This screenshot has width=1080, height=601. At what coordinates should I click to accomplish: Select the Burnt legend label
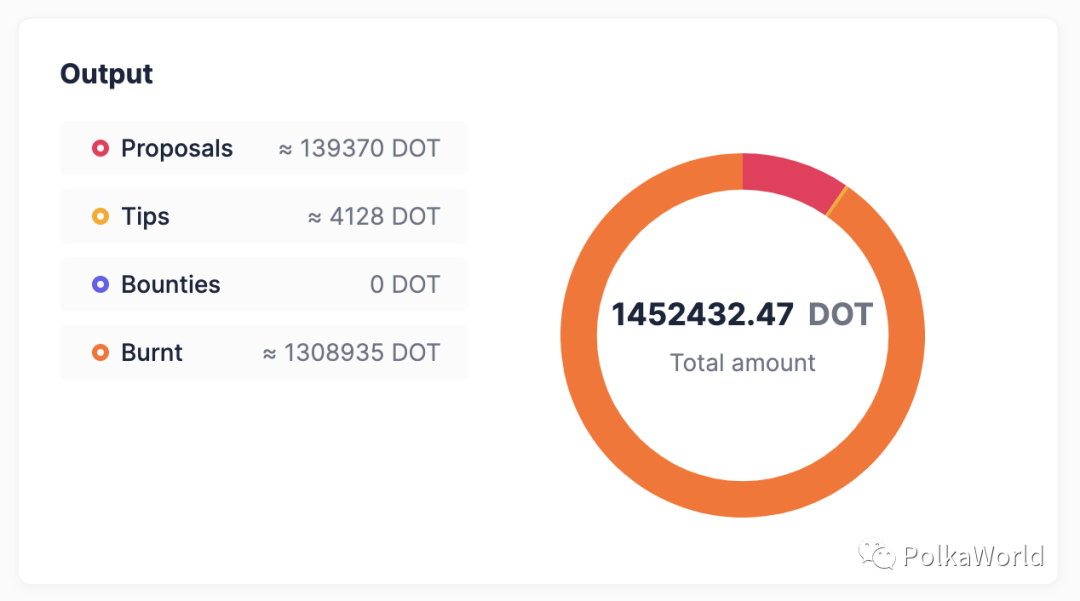pos(152,353)
